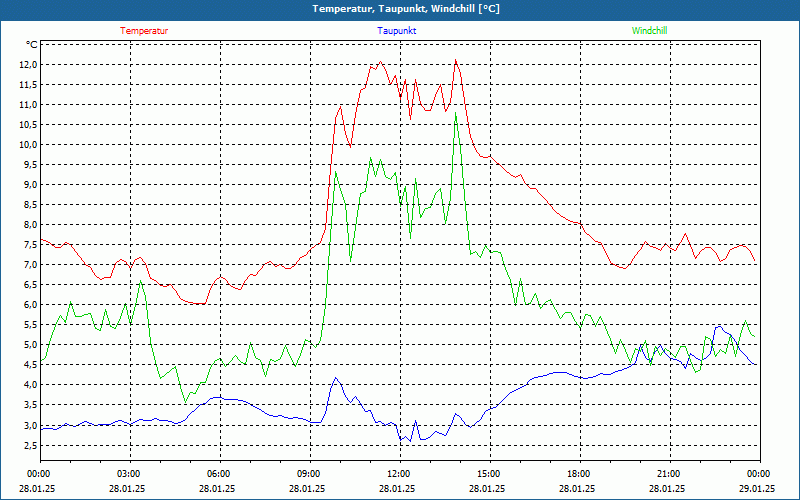Click the '21:00' time axis label
This screenshot has width=800, height=500.
[666, 474]
